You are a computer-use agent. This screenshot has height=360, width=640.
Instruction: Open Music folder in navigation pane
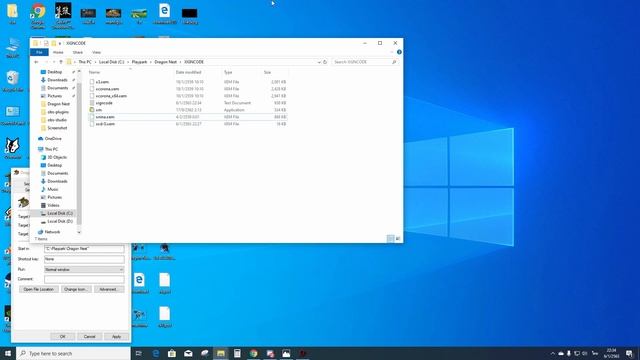point(52,189)
